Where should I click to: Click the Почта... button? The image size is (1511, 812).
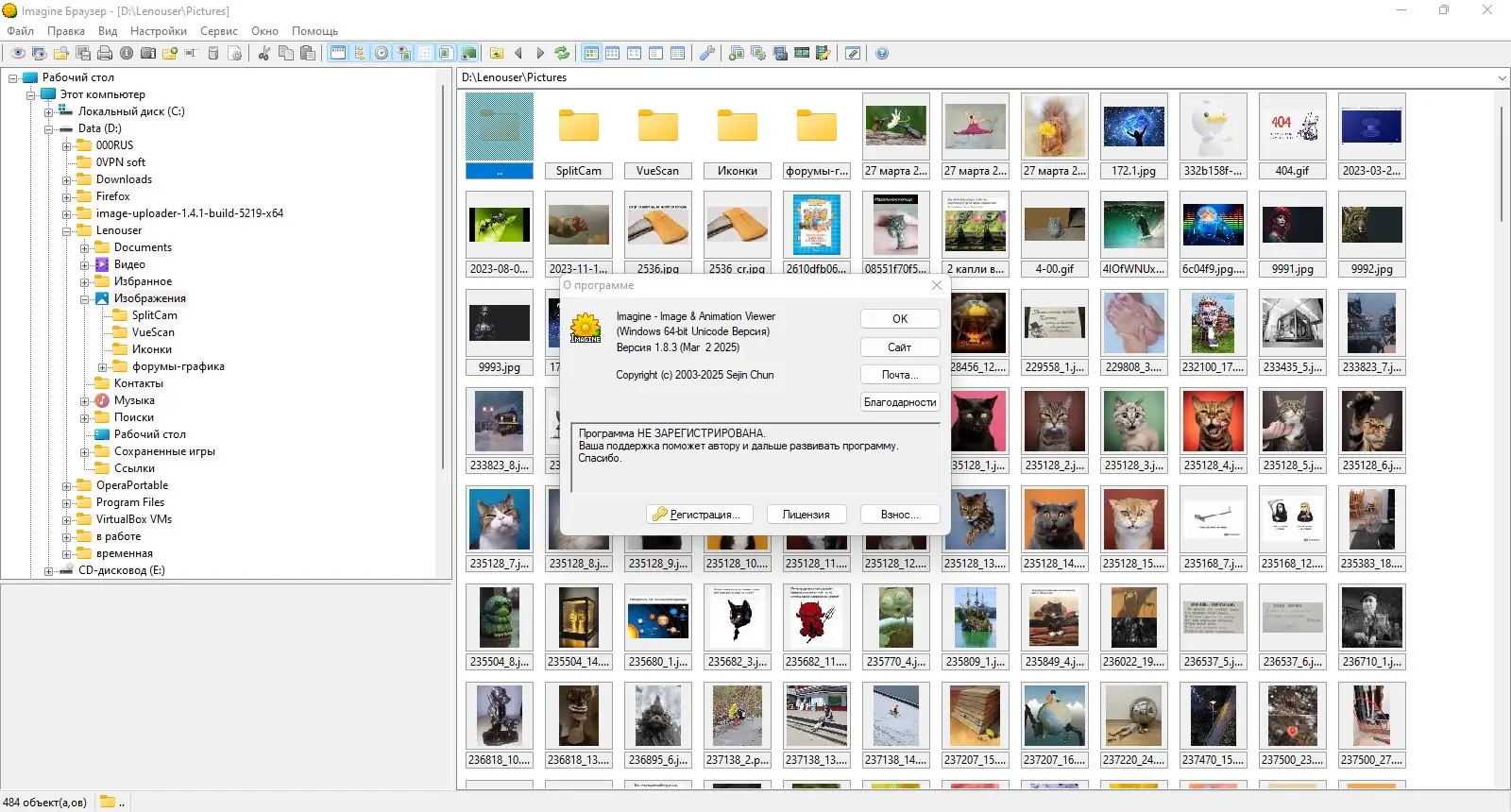pos(900,375)
